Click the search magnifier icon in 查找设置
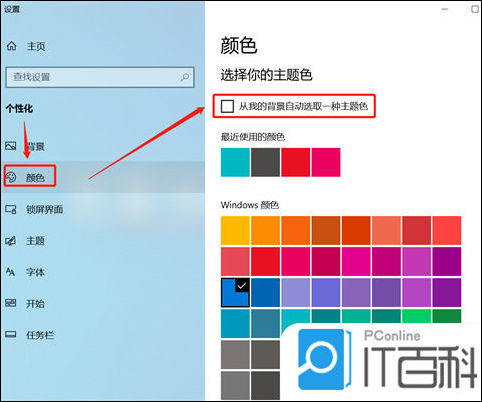Viewport: 482px width, 402px height. [x=185, y=77]
